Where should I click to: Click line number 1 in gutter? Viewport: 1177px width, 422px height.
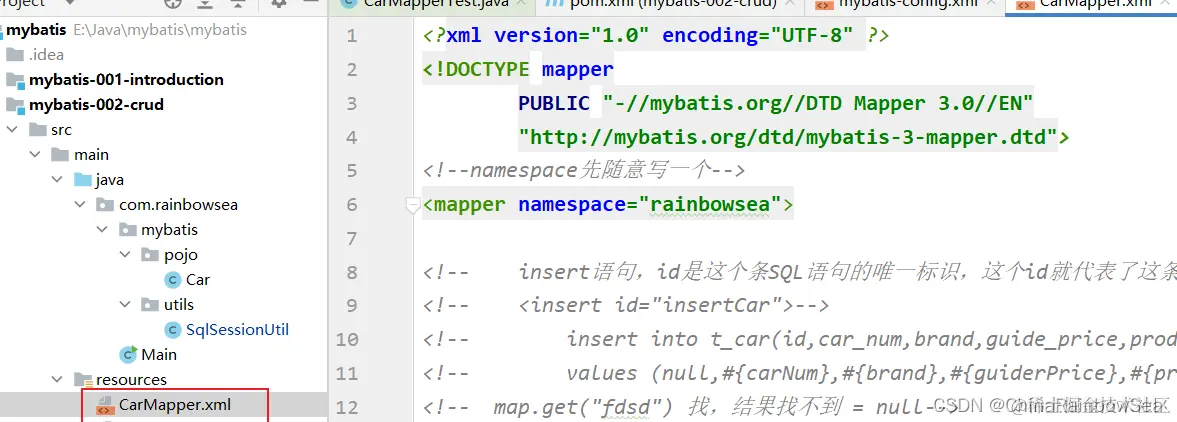tap(353, 36)
